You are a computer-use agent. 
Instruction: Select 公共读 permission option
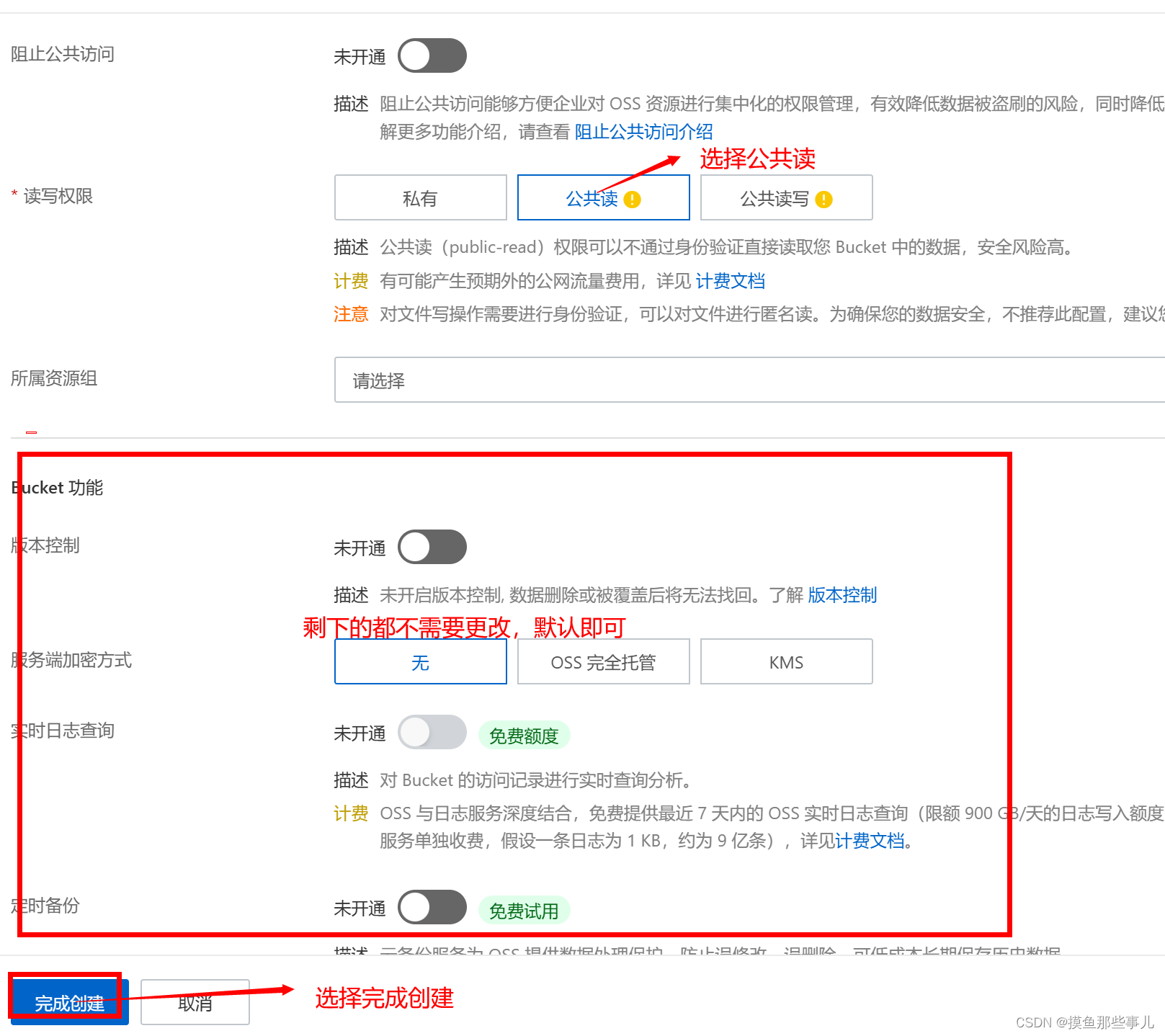pos(603,197)
